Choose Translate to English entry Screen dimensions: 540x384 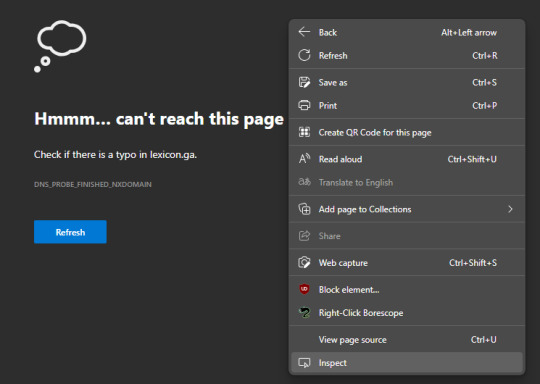[407, 182]
